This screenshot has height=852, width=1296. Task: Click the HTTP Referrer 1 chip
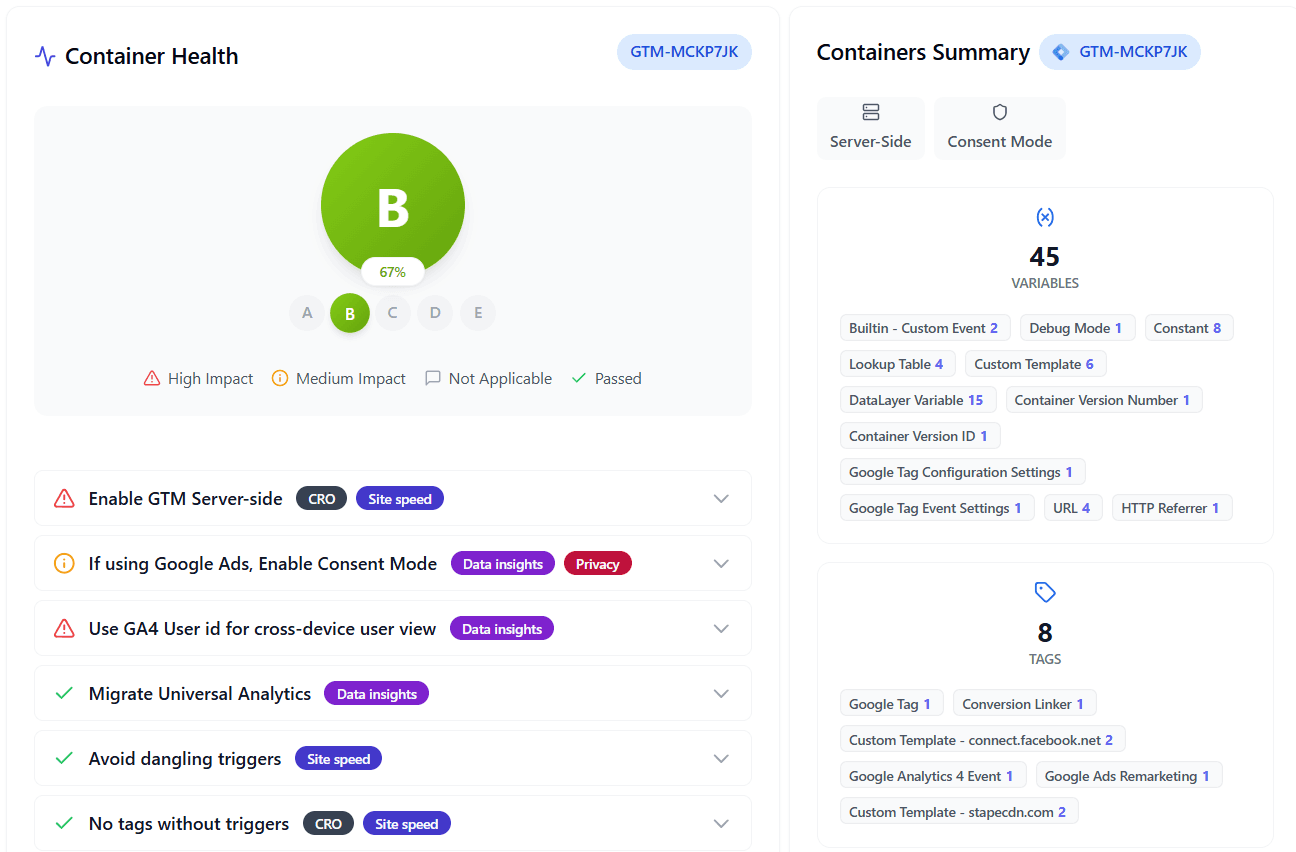pyautogui.click(x=1171, y=508)
